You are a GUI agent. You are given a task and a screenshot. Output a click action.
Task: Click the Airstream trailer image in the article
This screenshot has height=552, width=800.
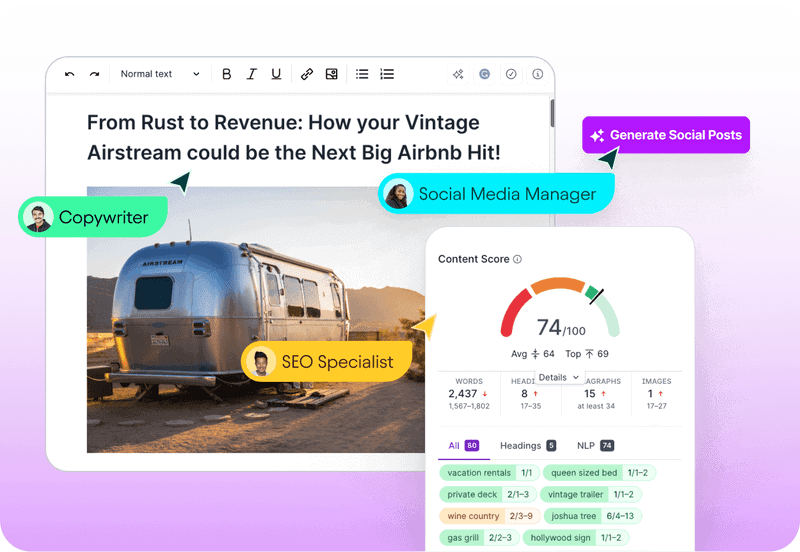255,319
